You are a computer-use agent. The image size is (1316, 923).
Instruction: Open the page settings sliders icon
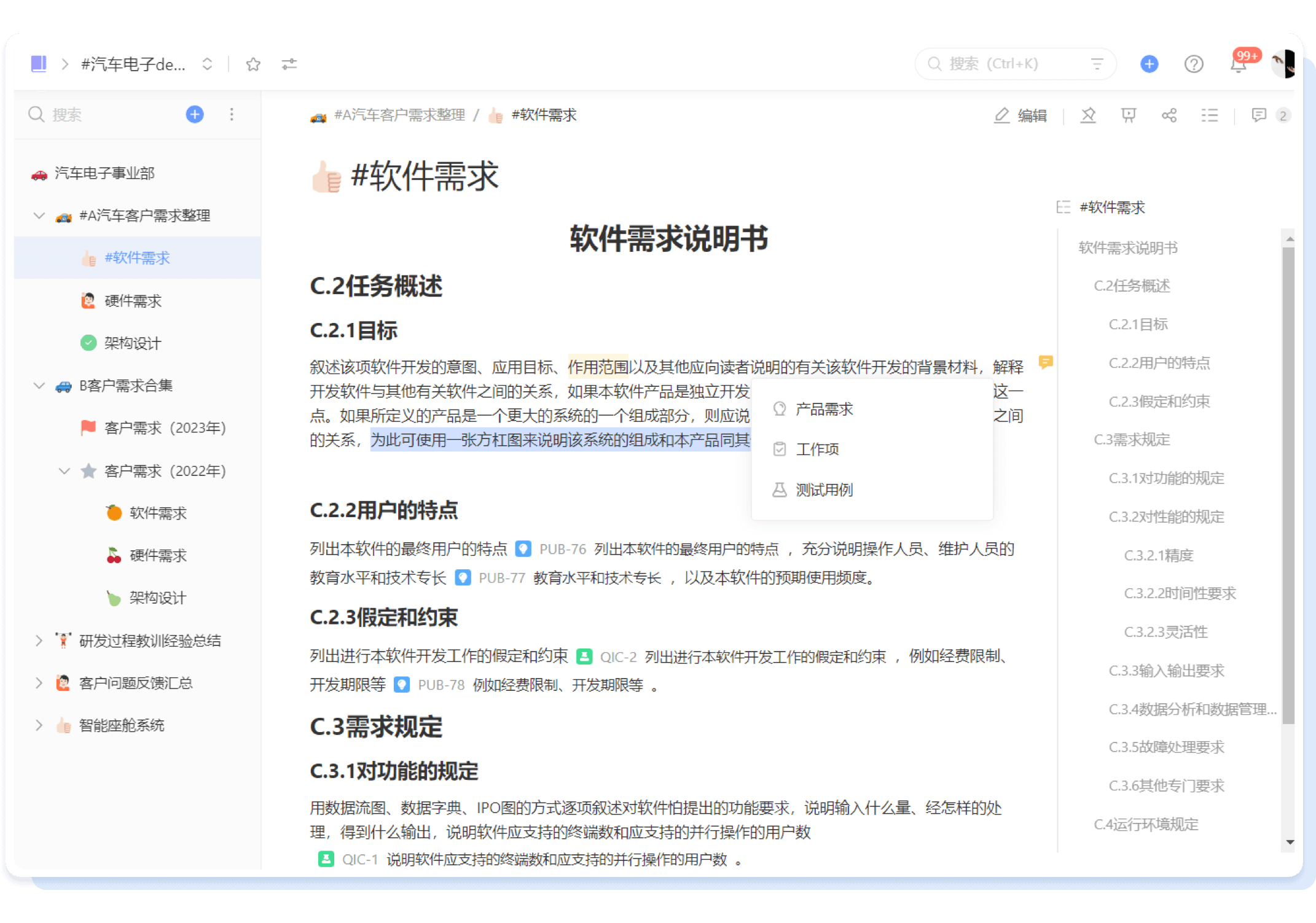coord(289,64)
